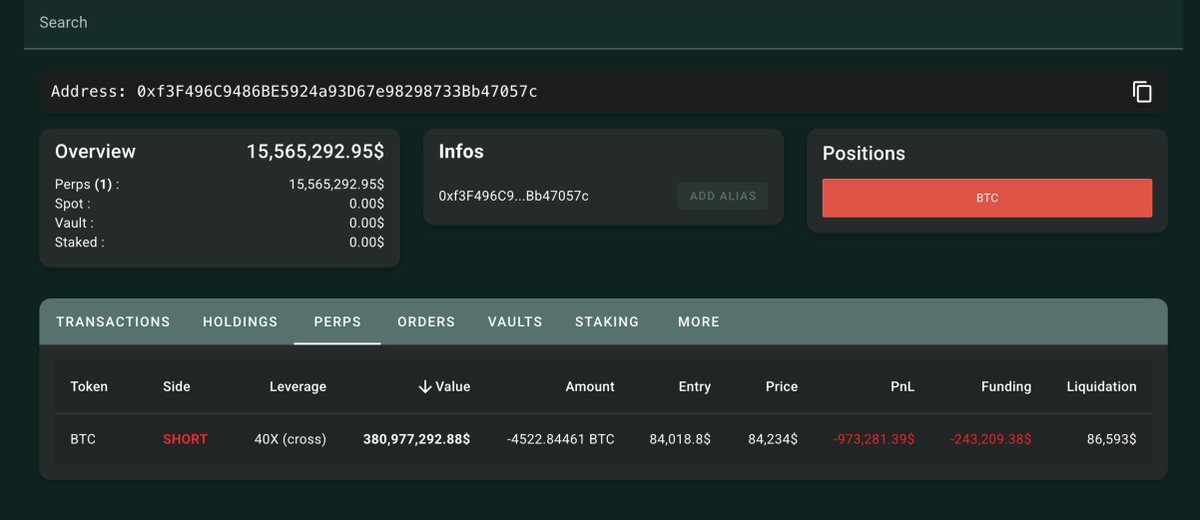This screenshot has width=1200, height=520.
Task: Click the Staked row label
Action: pos(79,242)
